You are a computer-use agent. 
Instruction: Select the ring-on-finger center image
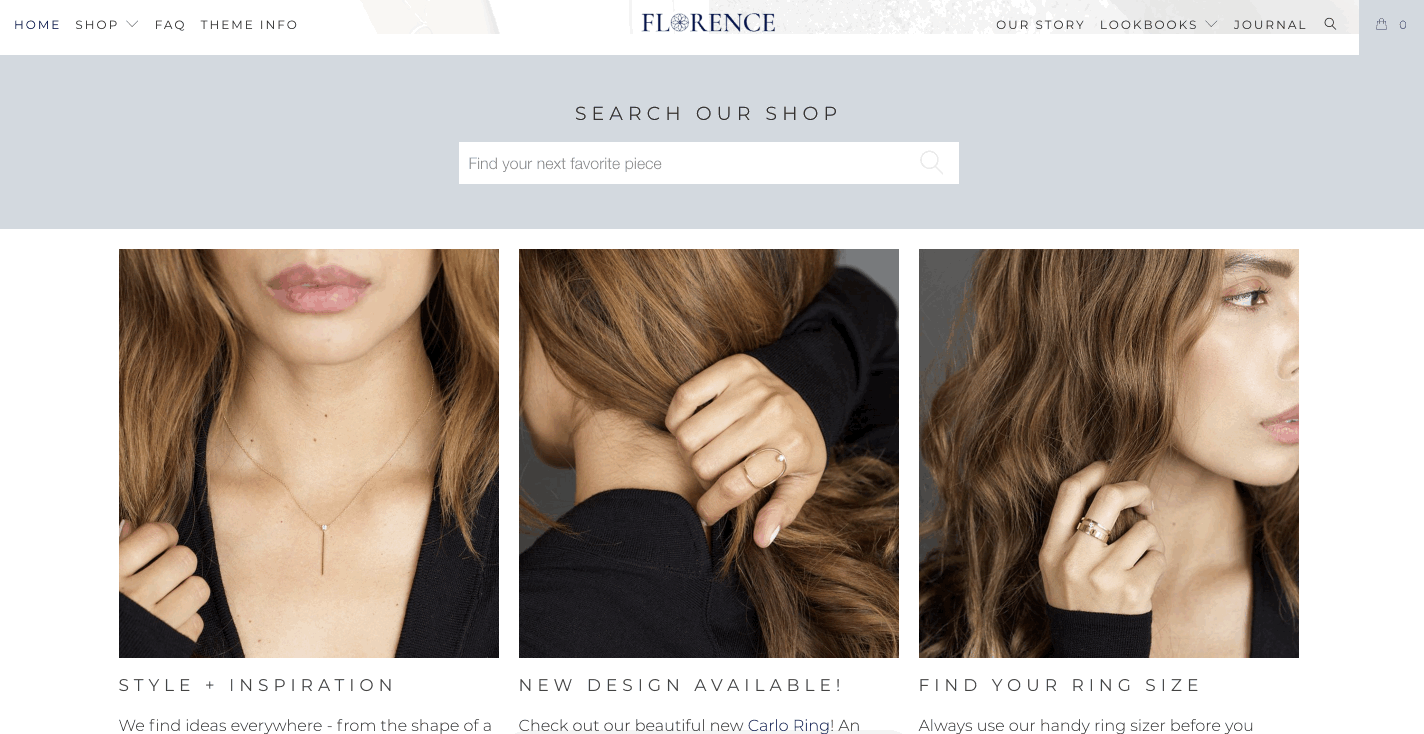click(708, 452)
